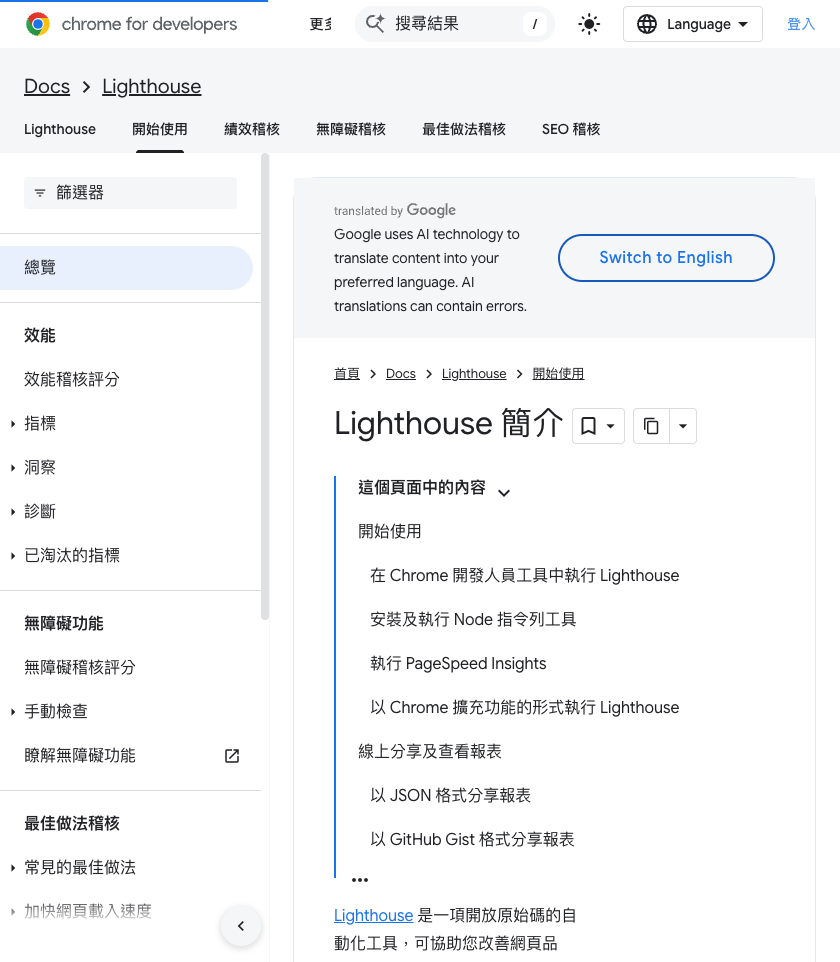Click the copy page icon
840x962 pixels.
[x=651, y=426]
